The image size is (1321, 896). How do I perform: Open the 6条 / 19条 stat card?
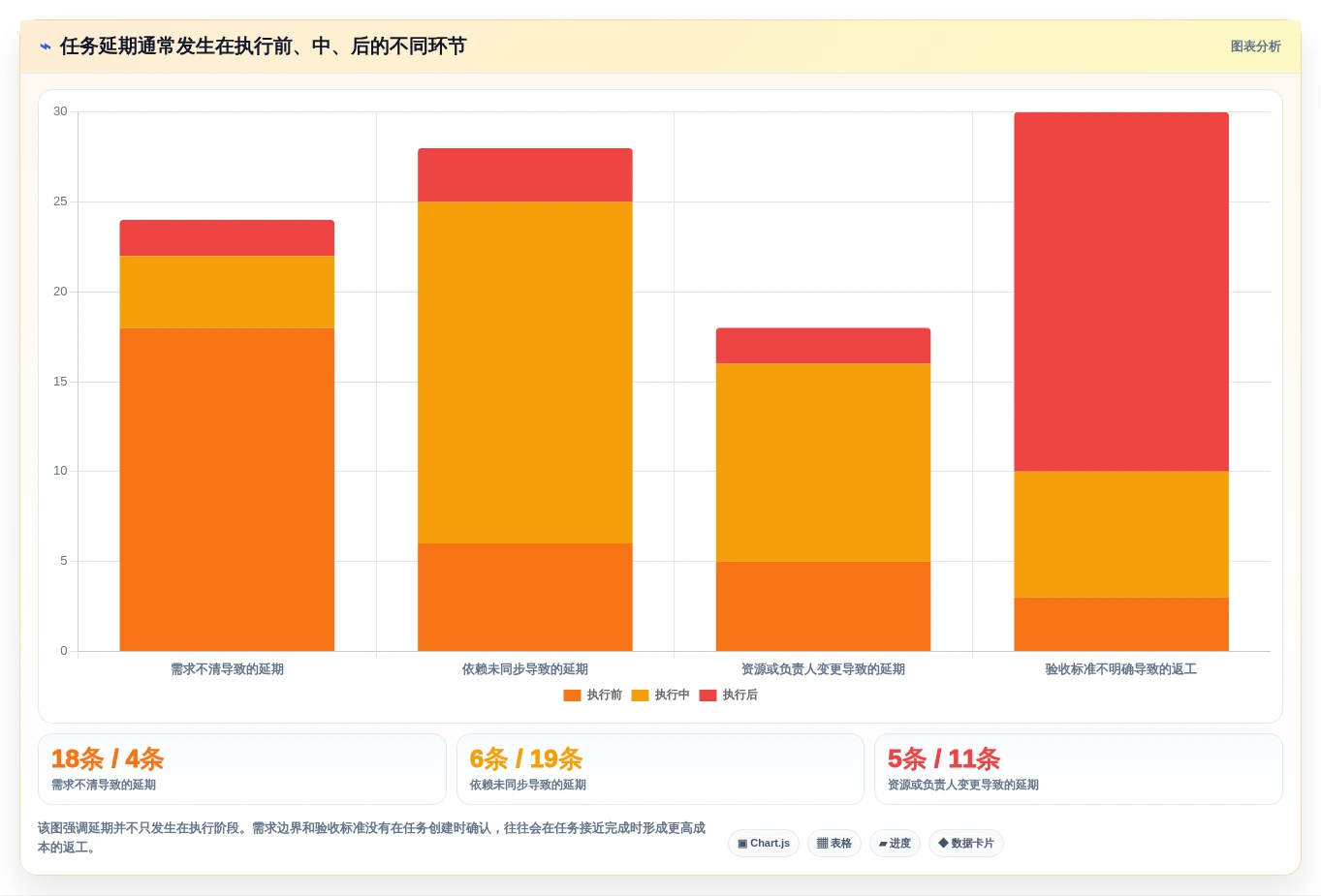660,769
